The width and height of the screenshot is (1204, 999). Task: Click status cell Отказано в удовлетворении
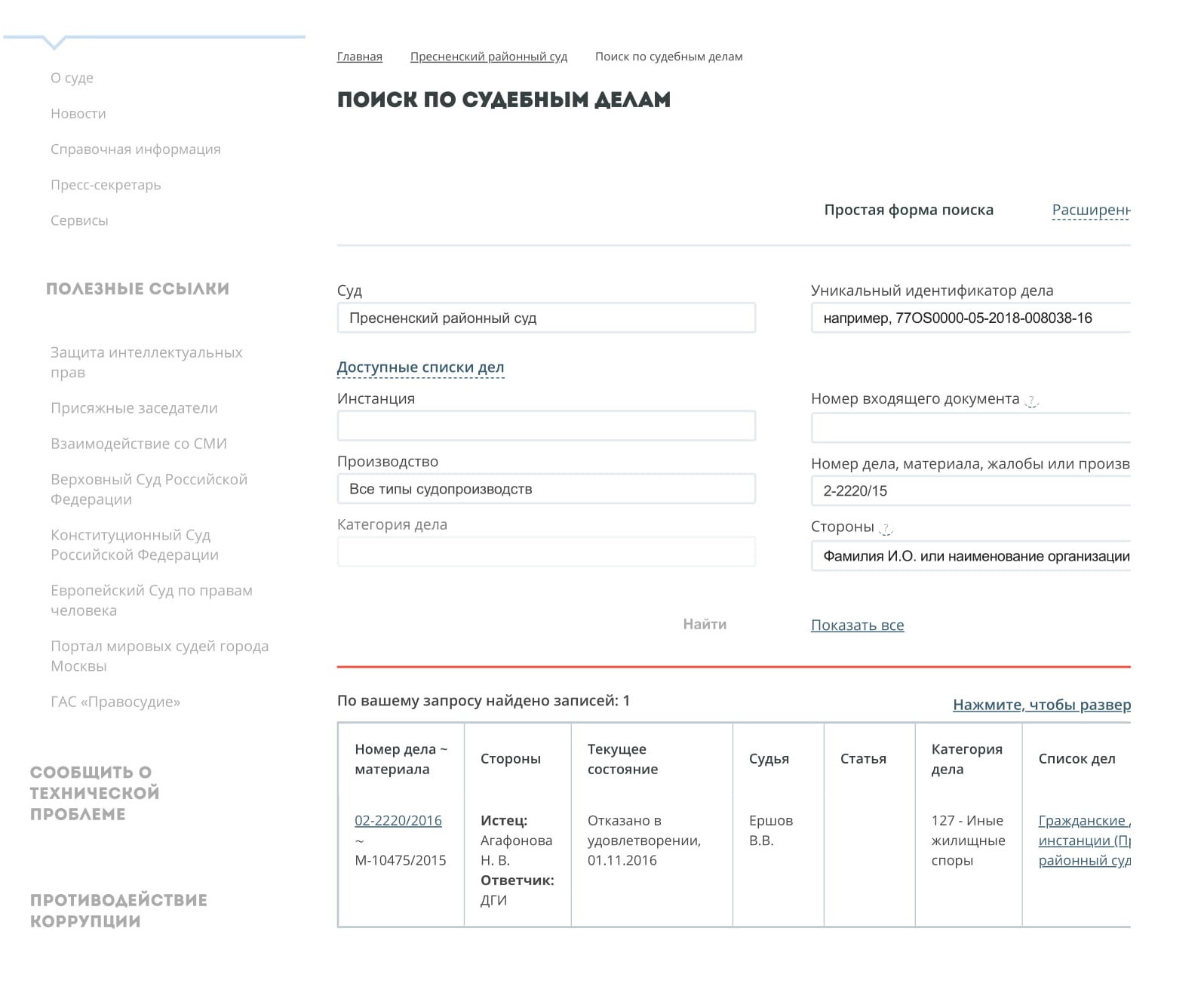coord(644,840)
